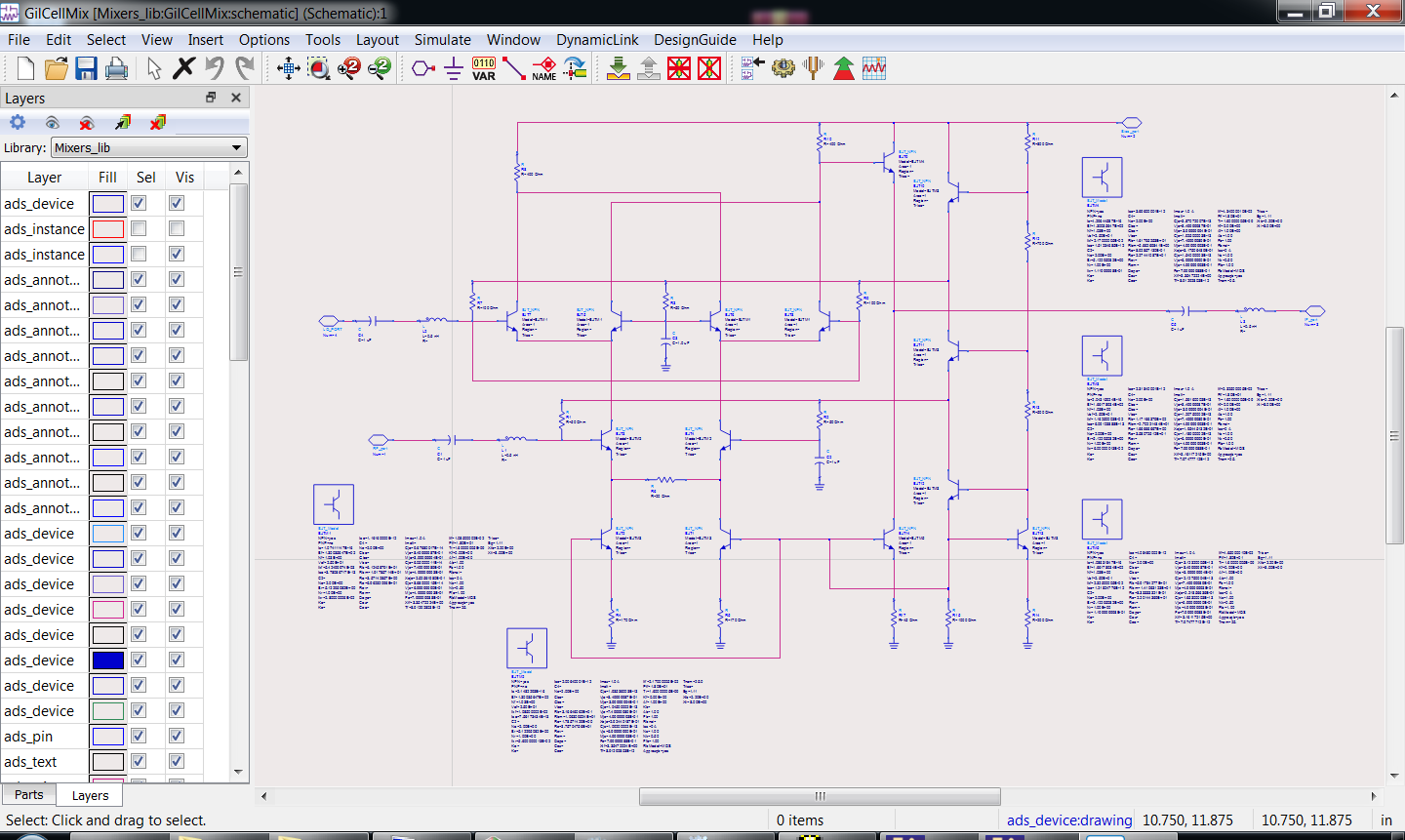Click ads_device:drawing in the status bar
1405x840 pixels.
(1069, 820)
